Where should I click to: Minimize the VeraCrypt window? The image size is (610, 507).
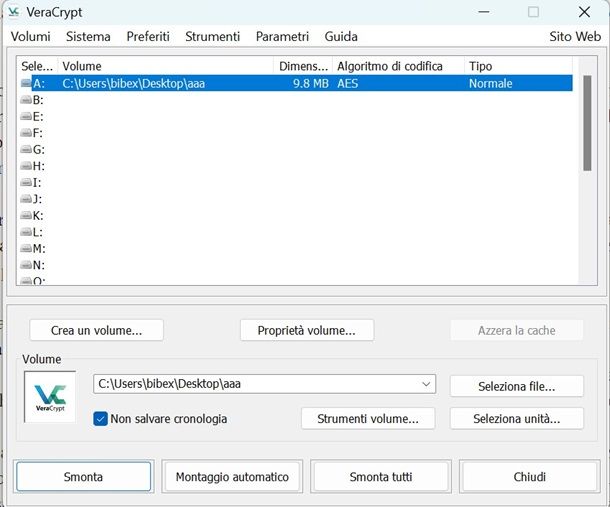coord(484,12)
